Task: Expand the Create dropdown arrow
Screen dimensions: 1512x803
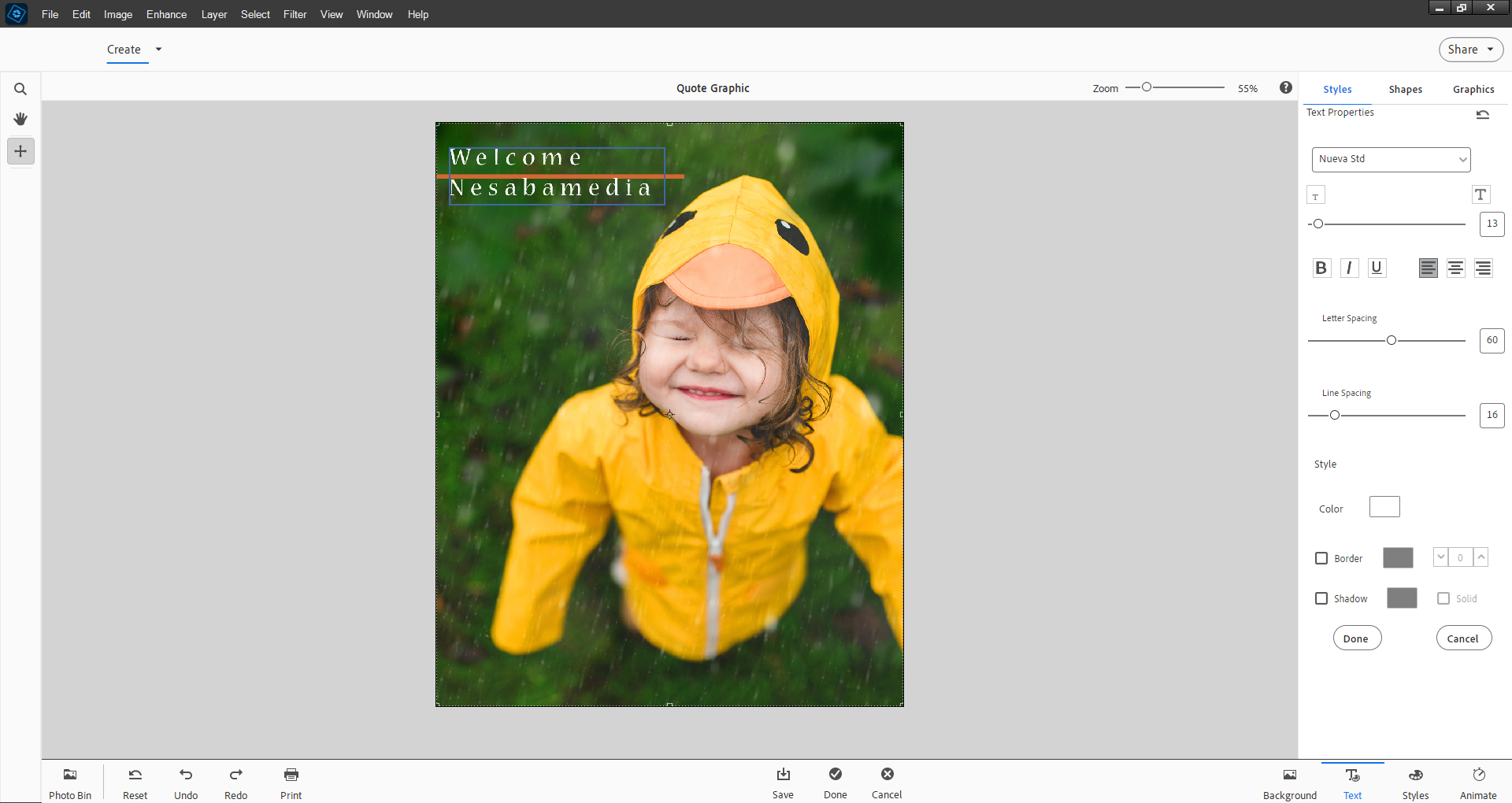Action: click(158, 49)
